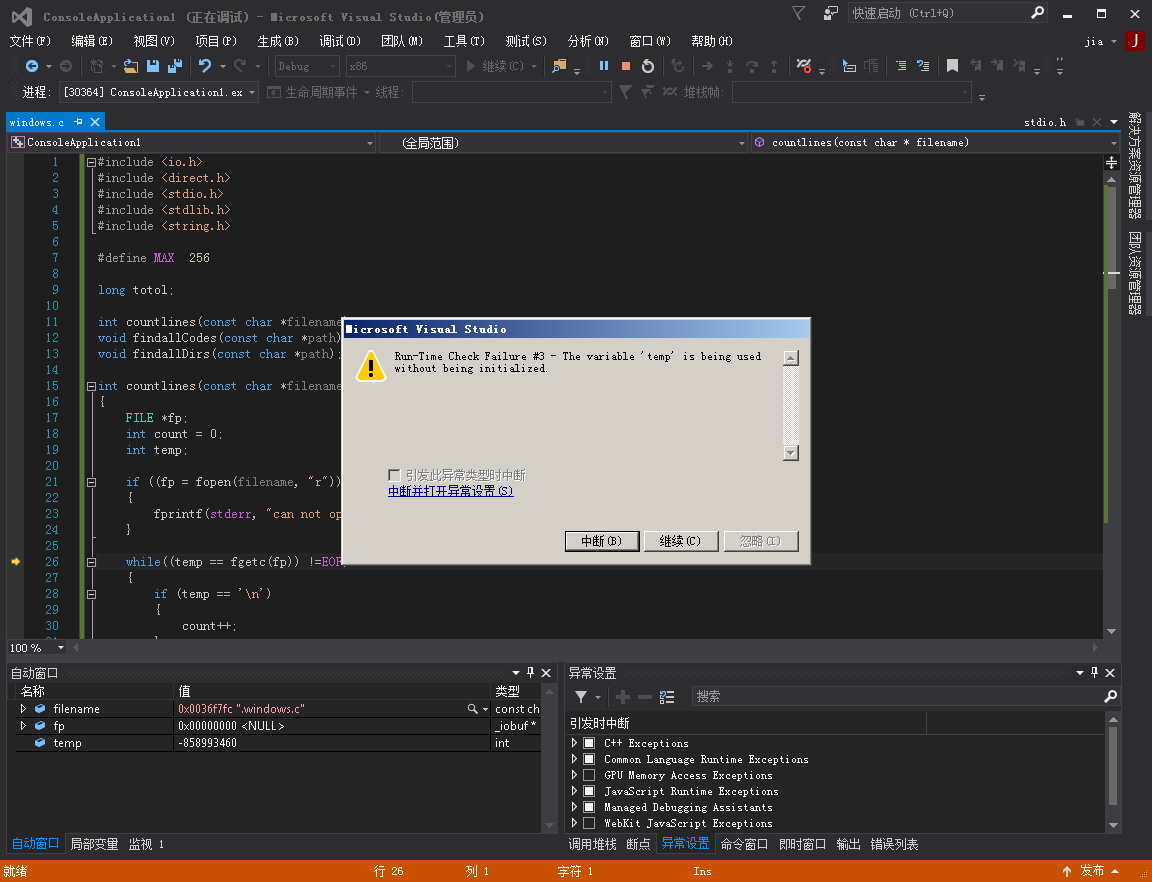Click the Continue (继续) button in dialog
This screenshot has height=882, width=1152.
click(680, 541)
